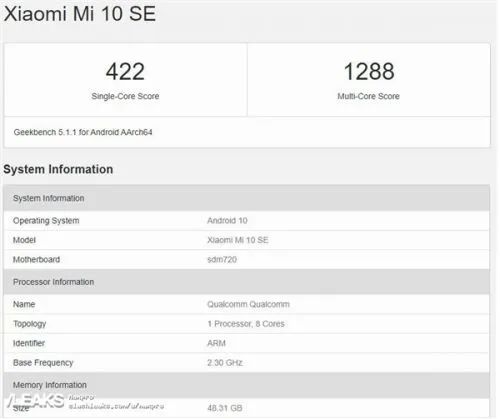Select the 1288 multi-core score value
Screen dimensions: 500x419
point(369,71)
